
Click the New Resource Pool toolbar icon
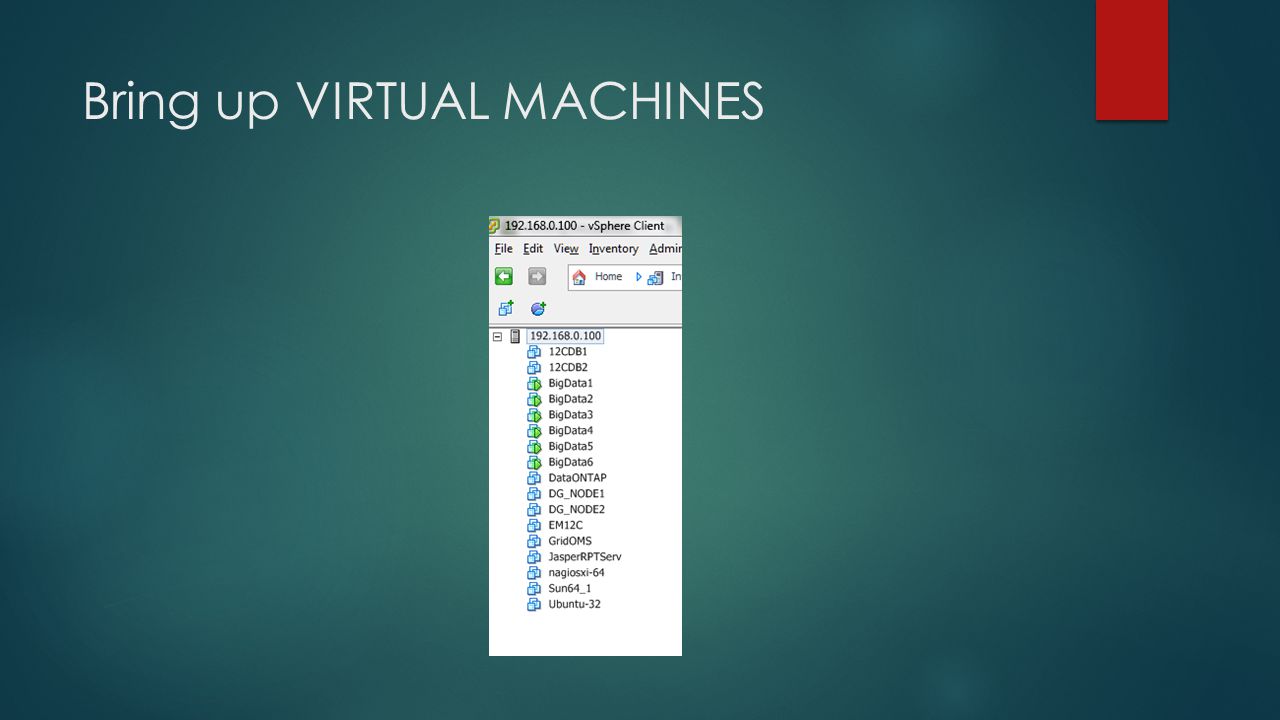(538, 309)
